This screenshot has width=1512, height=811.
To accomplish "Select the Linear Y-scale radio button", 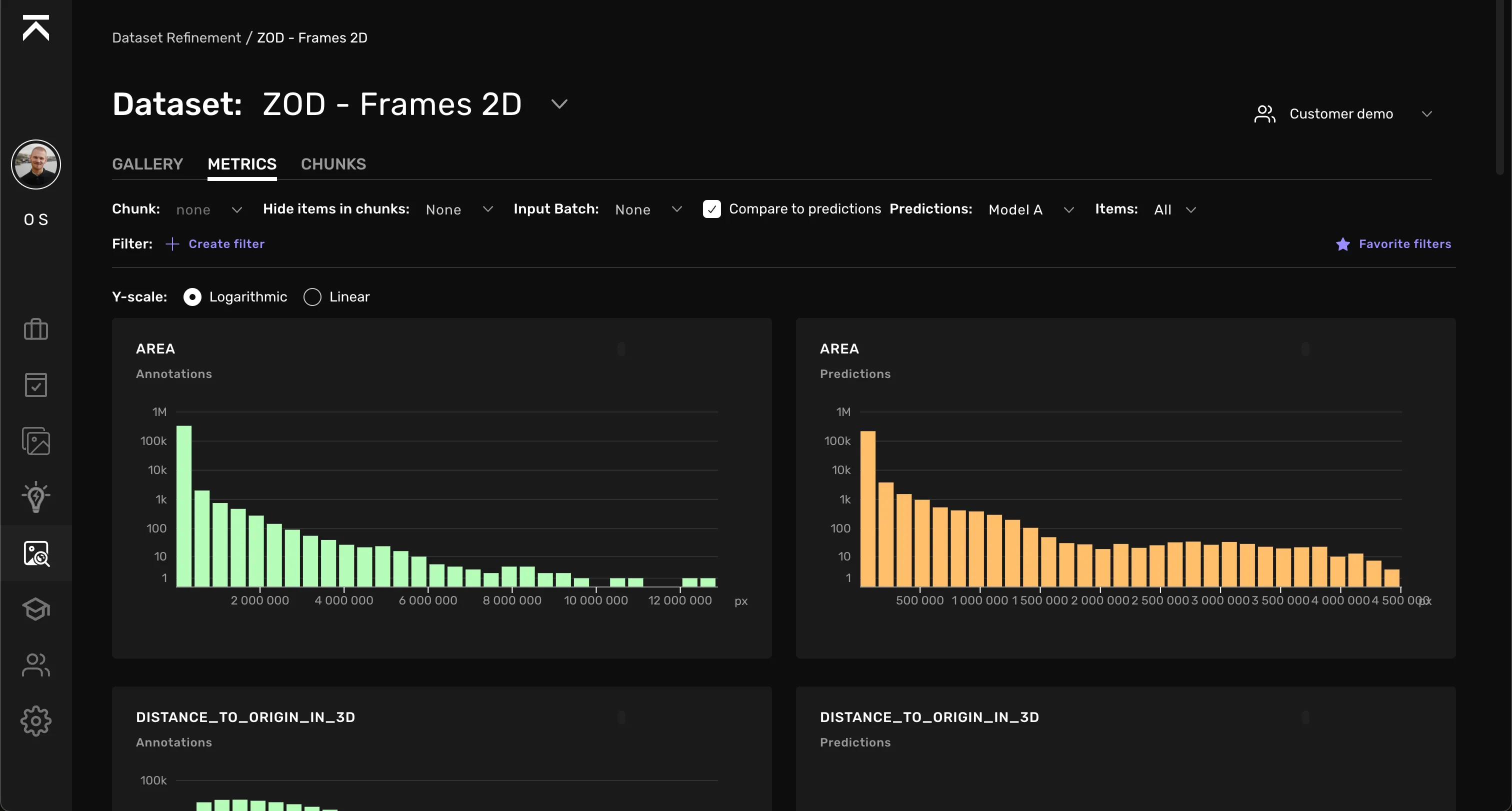I will 312,297.
